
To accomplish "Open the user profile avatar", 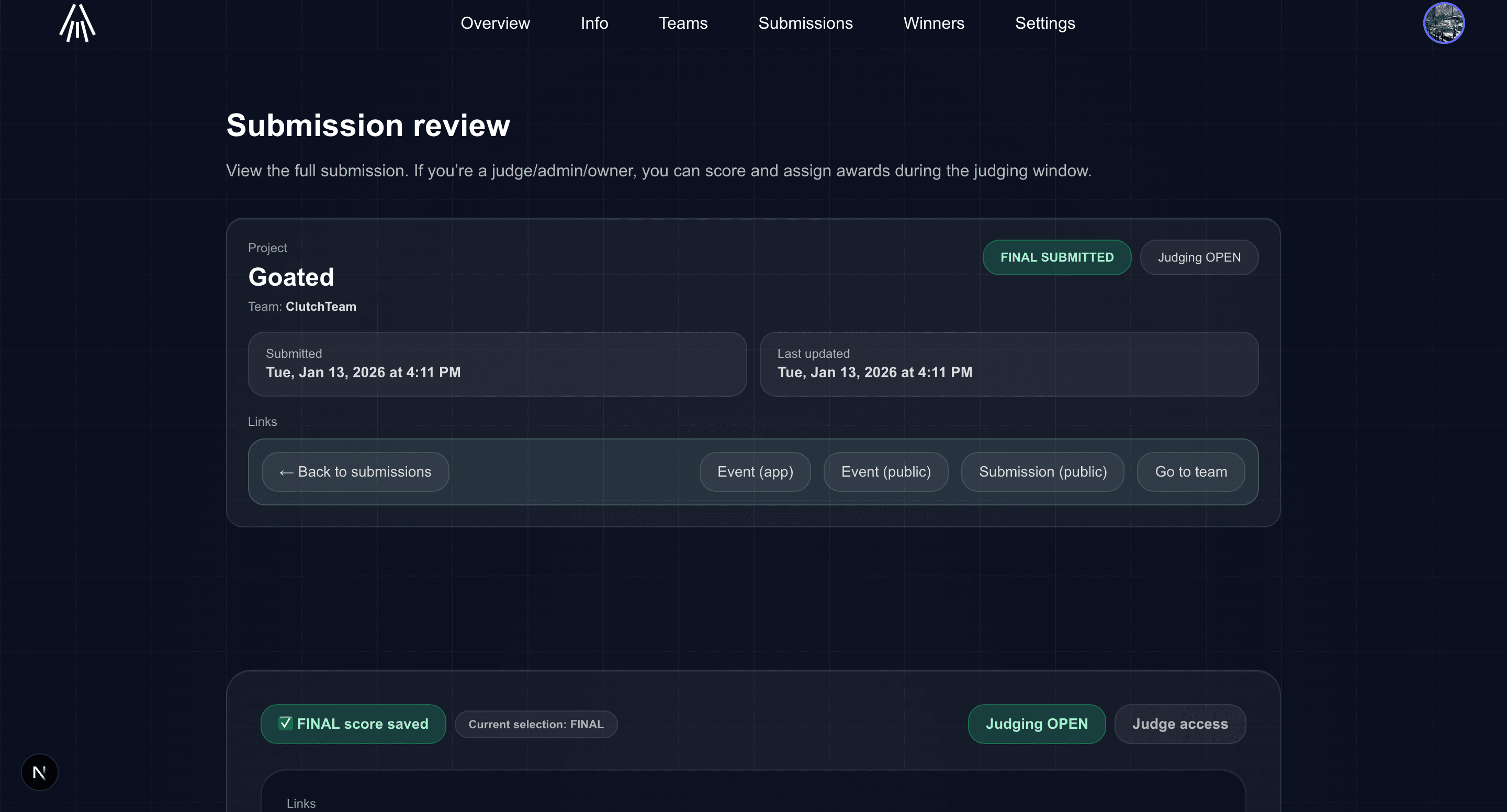I will (1443, 23).
